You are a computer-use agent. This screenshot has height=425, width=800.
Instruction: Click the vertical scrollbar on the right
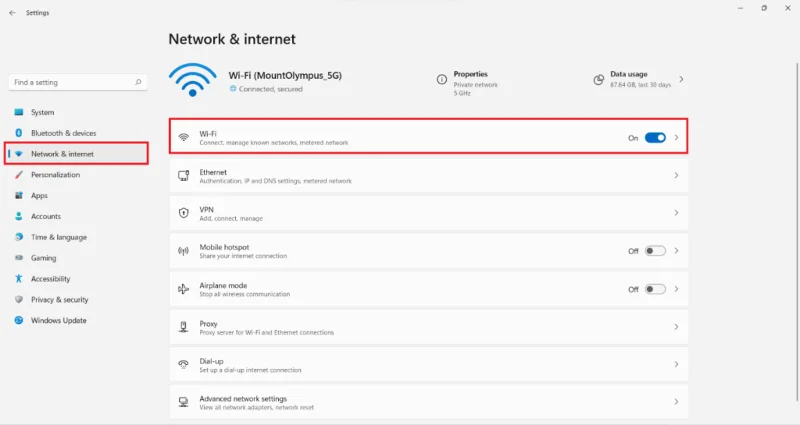coord(797,232)
